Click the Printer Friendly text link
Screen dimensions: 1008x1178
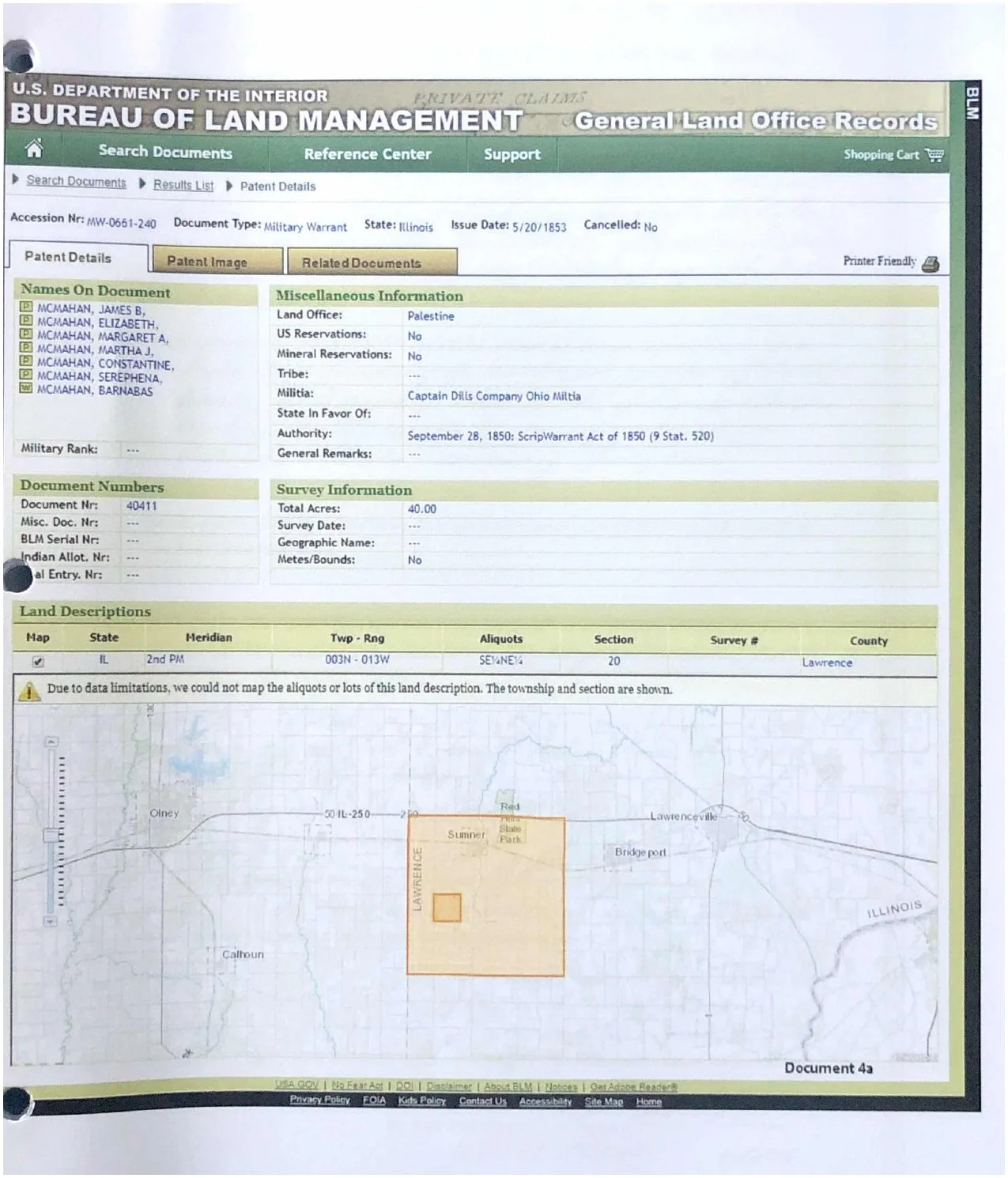(880, 261)
